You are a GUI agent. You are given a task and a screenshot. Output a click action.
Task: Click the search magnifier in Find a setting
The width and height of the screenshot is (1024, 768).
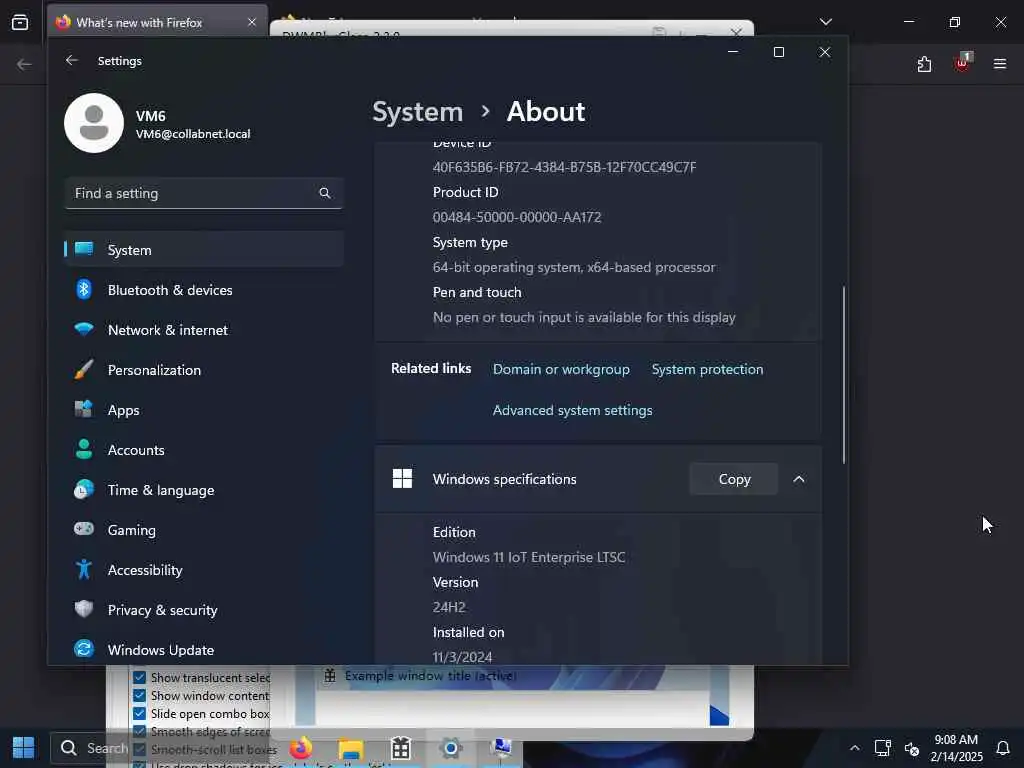[x=325, y=193]
